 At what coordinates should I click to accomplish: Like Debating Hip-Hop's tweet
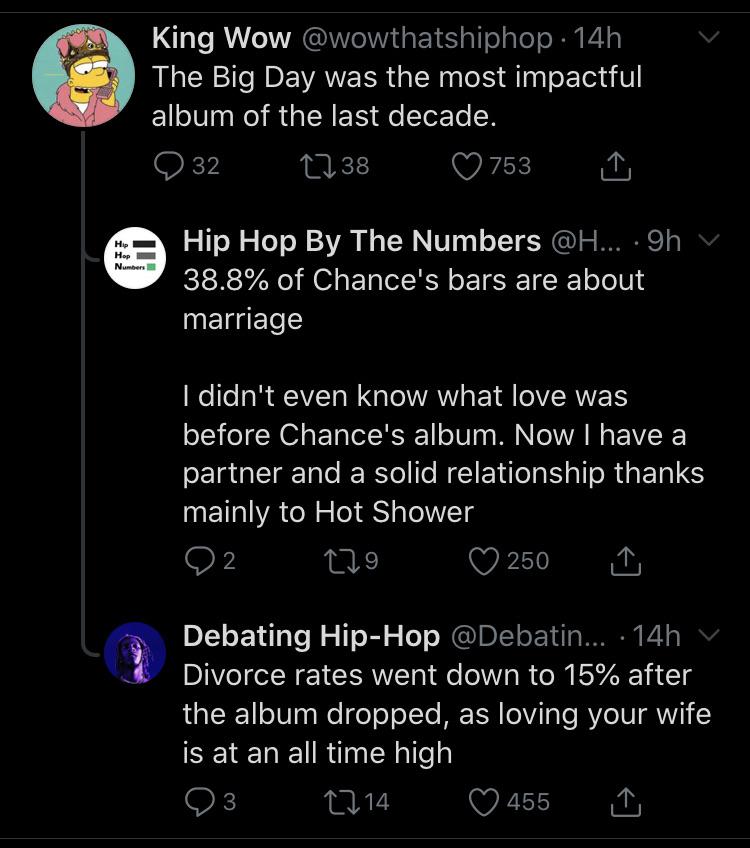pyautogui.click(x=486, y=801)
